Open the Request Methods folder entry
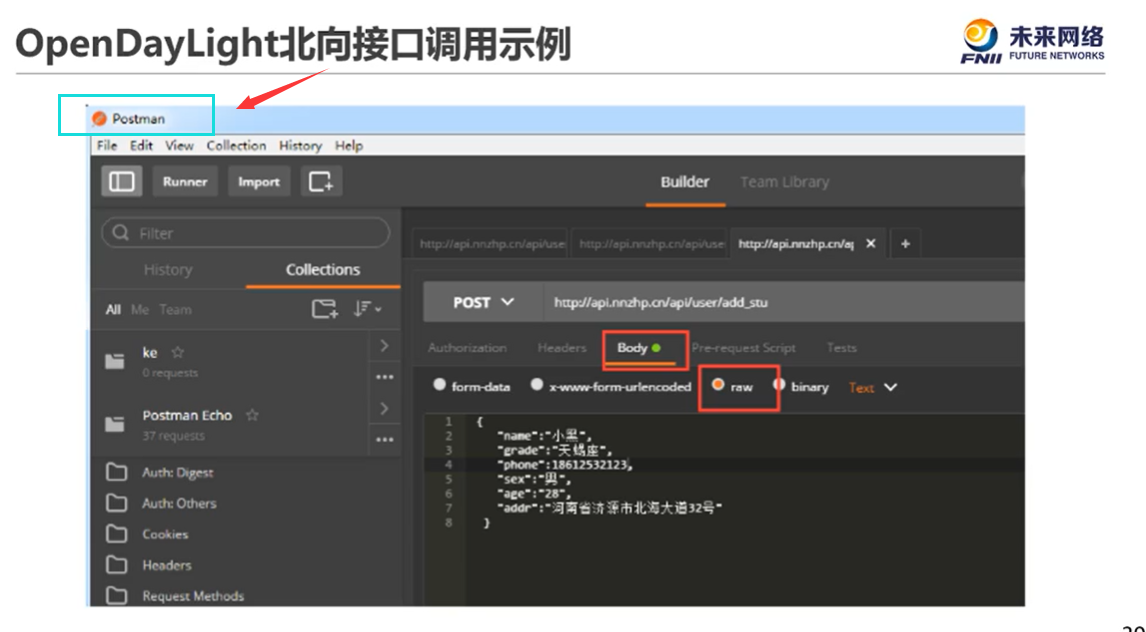Viewport: 1146px width, 632px height. 193,596
